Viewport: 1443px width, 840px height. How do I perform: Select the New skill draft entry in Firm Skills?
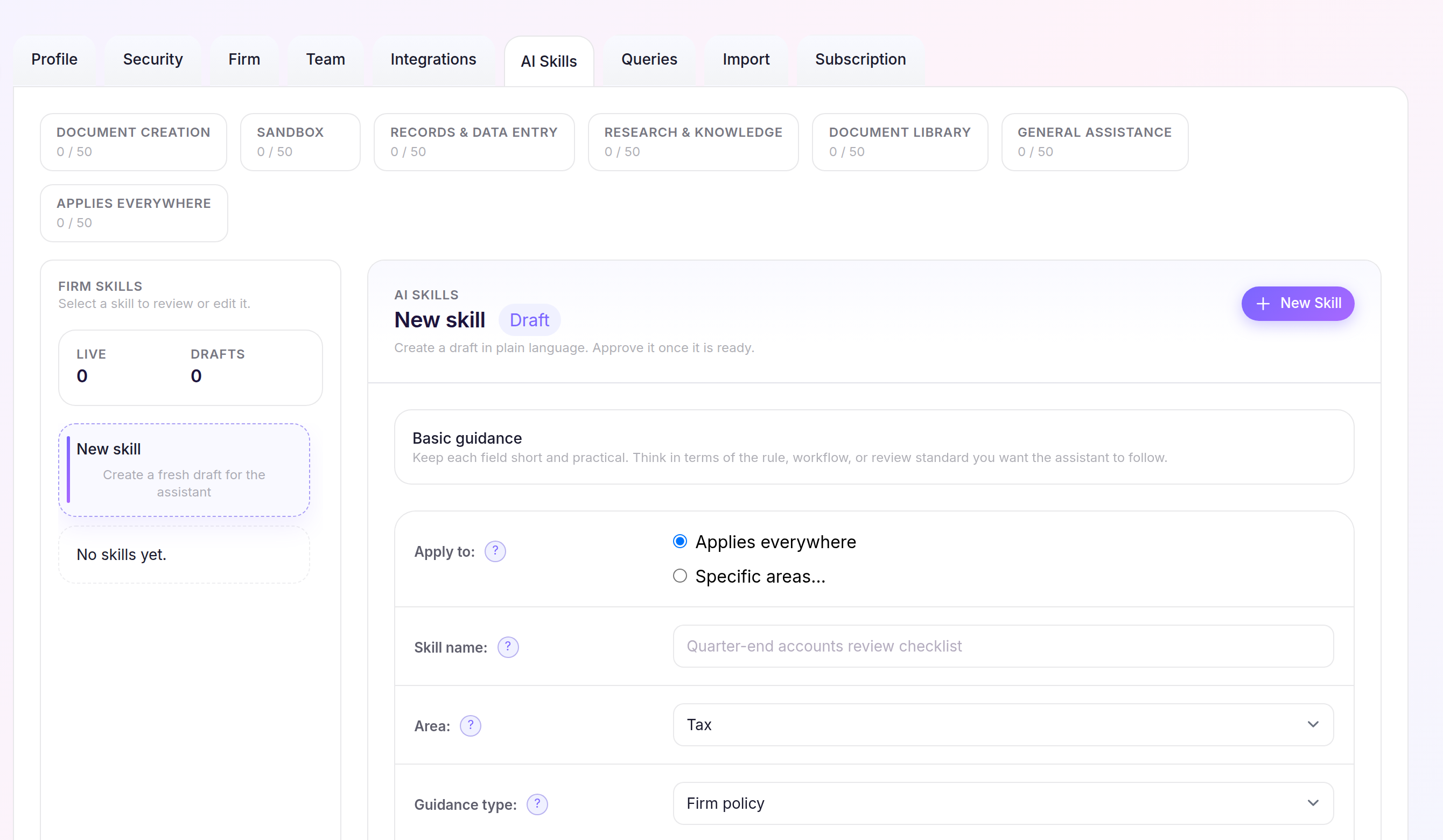[184, 470]
